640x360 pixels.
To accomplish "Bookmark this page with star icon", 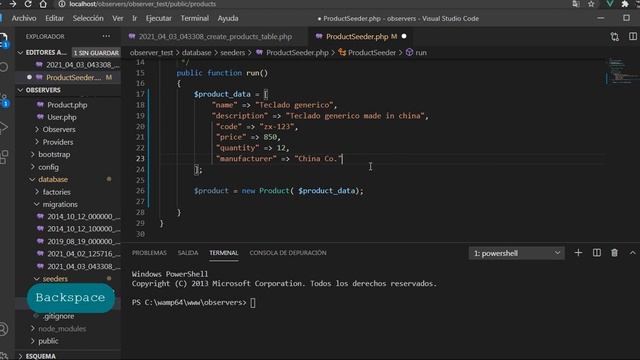I will [591, 4].
